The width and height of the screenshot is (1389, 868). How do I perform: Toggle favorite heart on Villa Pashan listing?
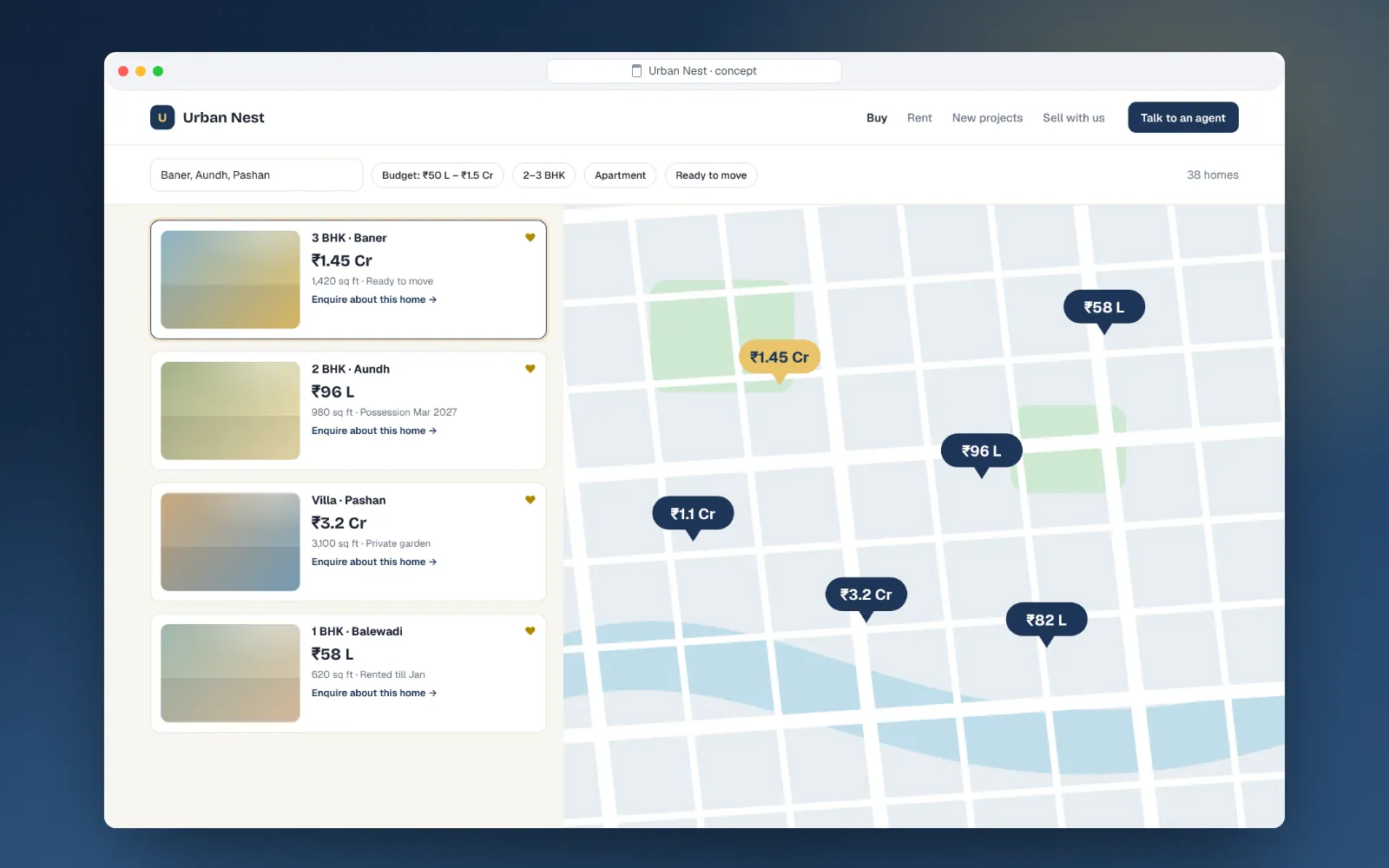(530, 500)
